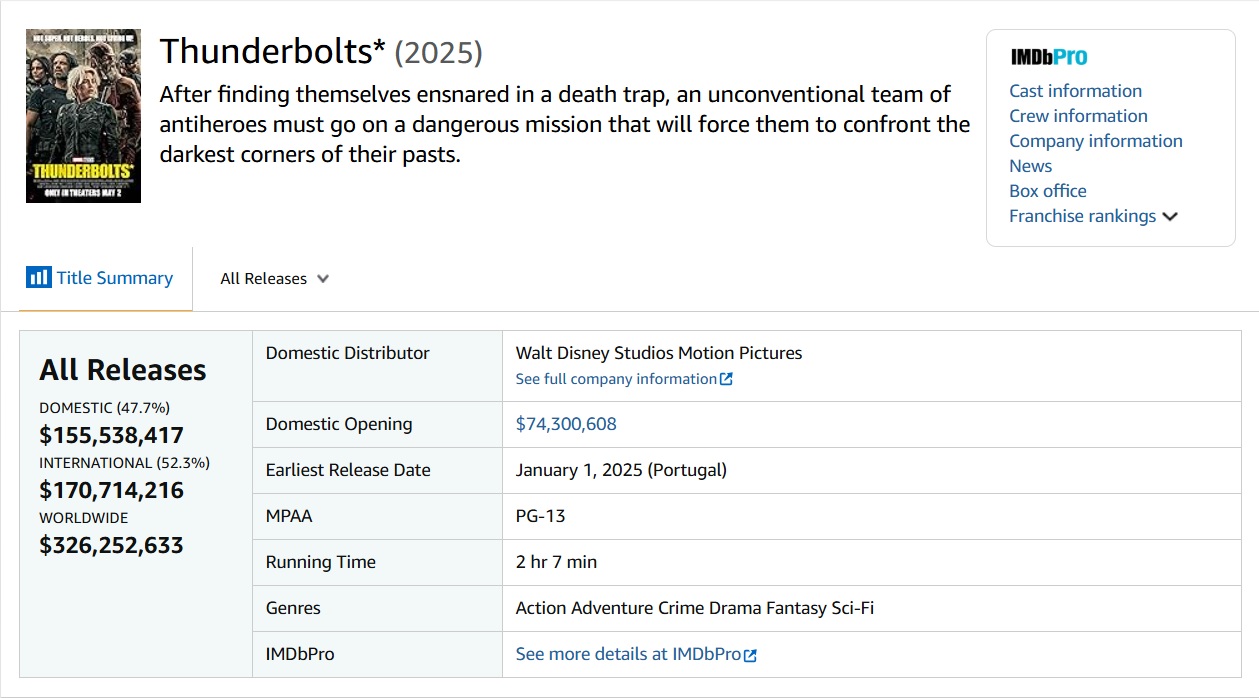
Task: Click Franchise rankings link
Action: click(1082, 216)
